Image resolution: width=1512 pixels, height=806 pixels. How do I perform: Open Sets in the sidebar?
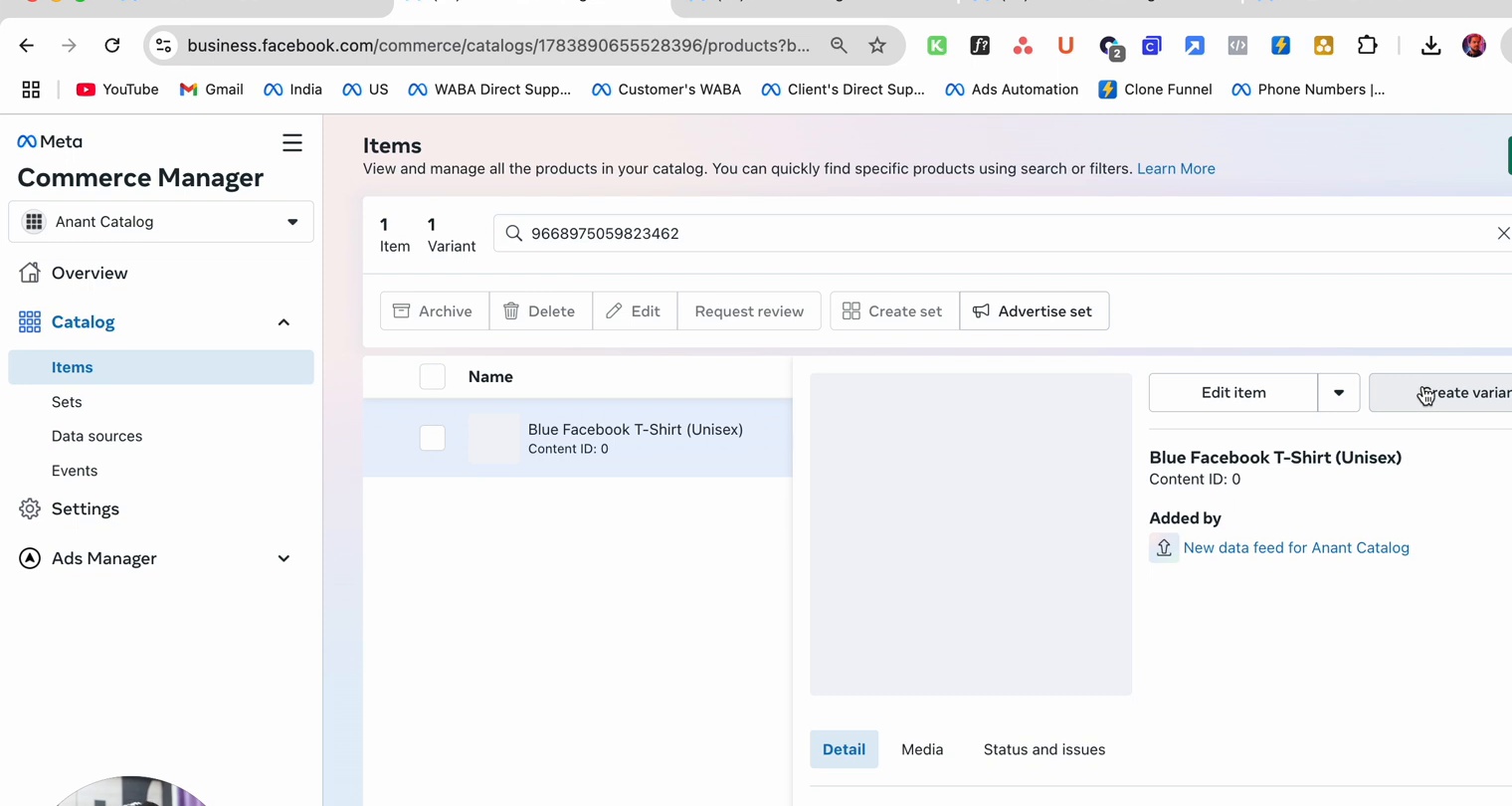coord(67,402)
